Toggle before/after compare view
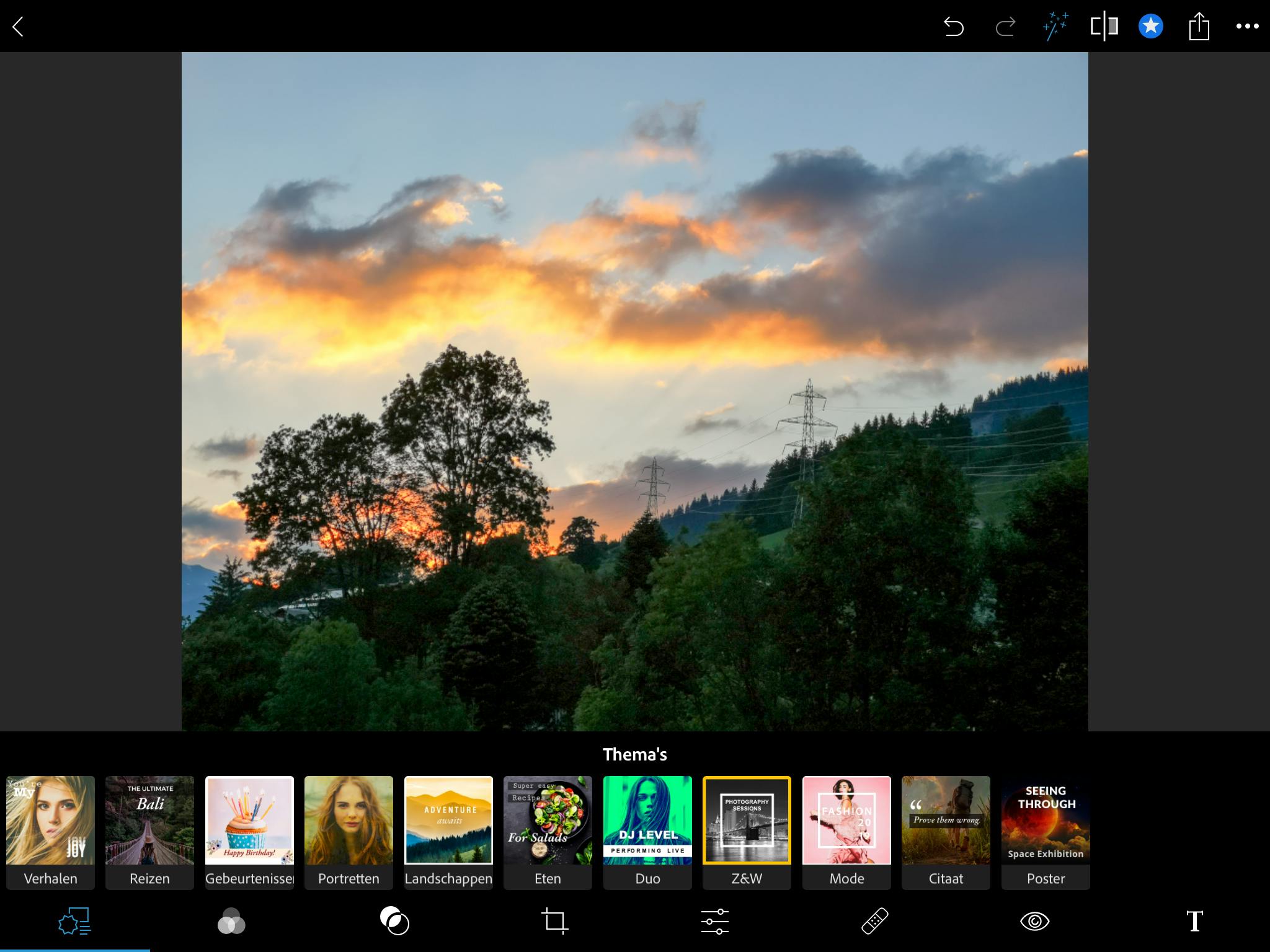The image size is (1270, 952). click(x=1104, y=27)
